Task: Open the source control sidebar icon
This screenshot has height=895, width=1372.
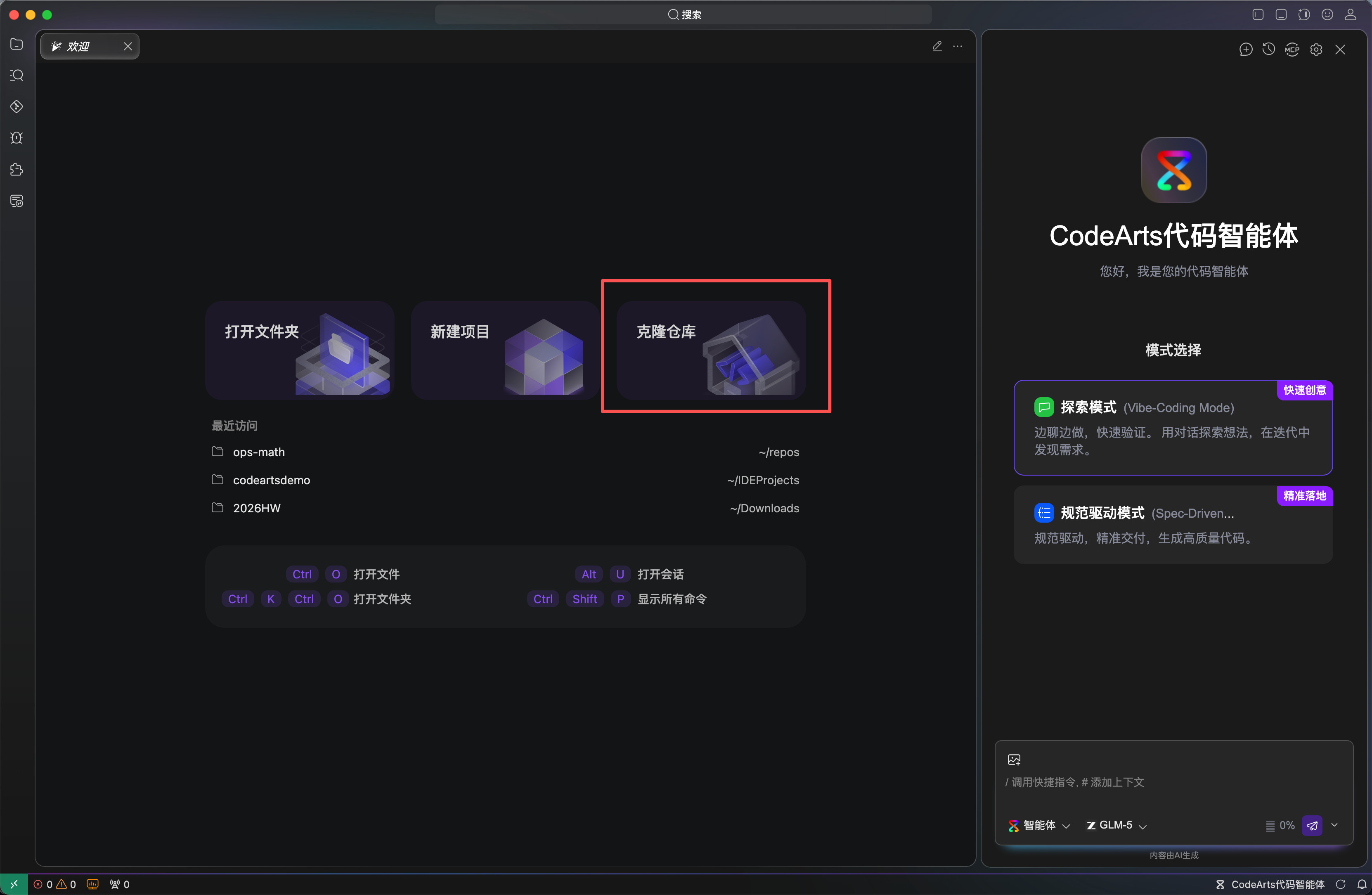Action: [17, 107]
